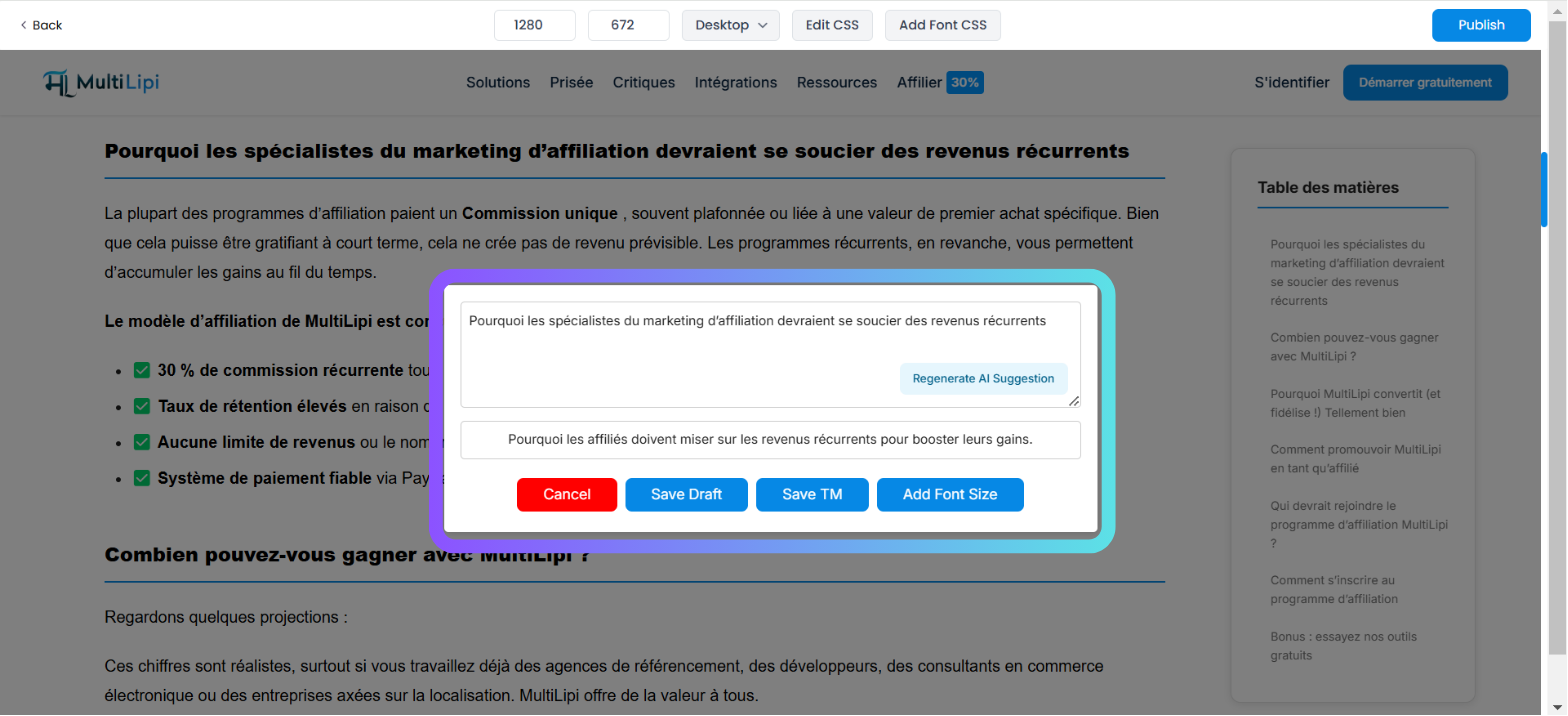1568x716 pixels.
Task: Open first contents link 'Pourquoi les spécialistes'
Action: click(x=1357, y=272)
